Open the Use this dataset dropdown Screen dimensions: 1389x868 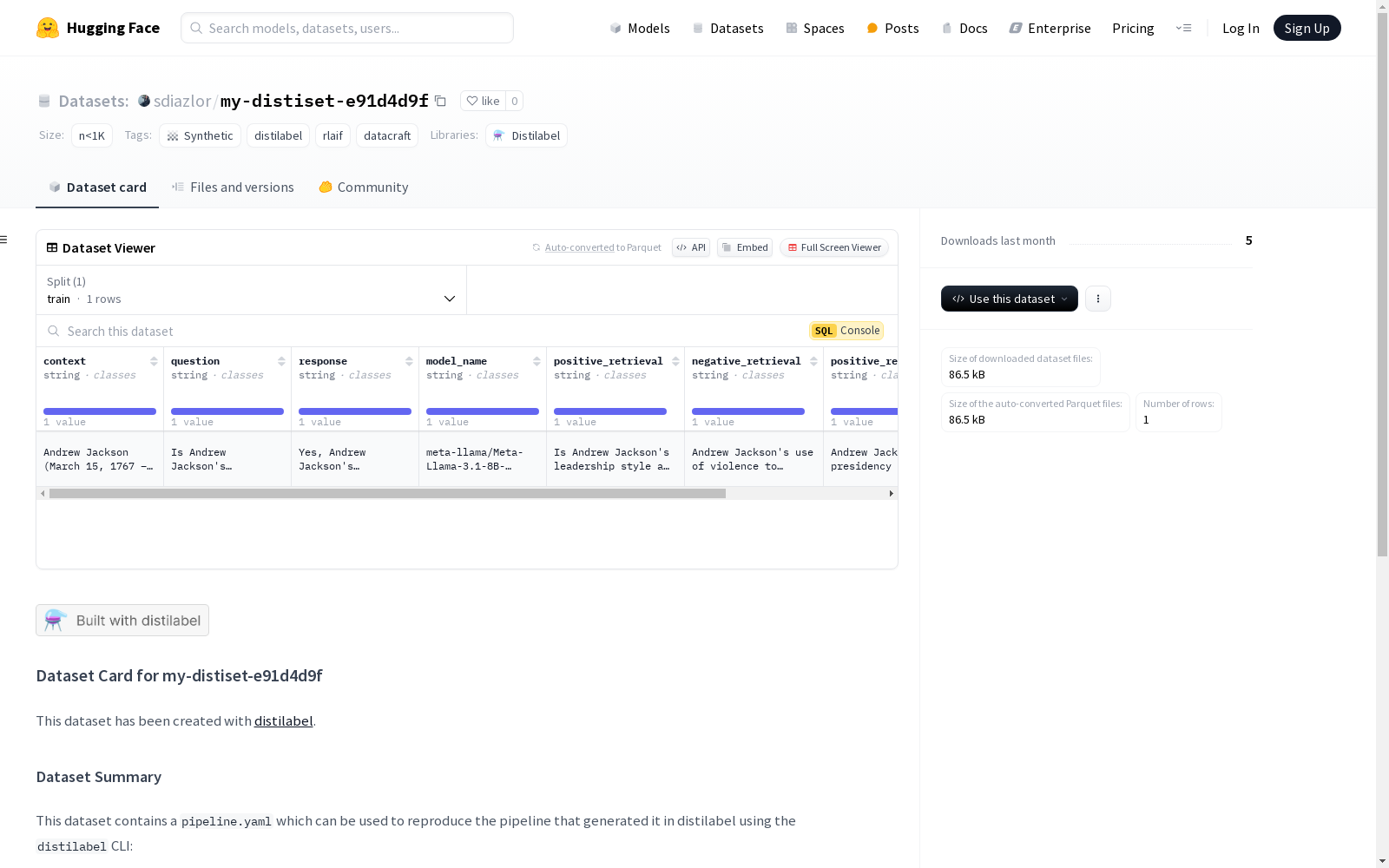pyautogui.click(x=1010, y=299)
